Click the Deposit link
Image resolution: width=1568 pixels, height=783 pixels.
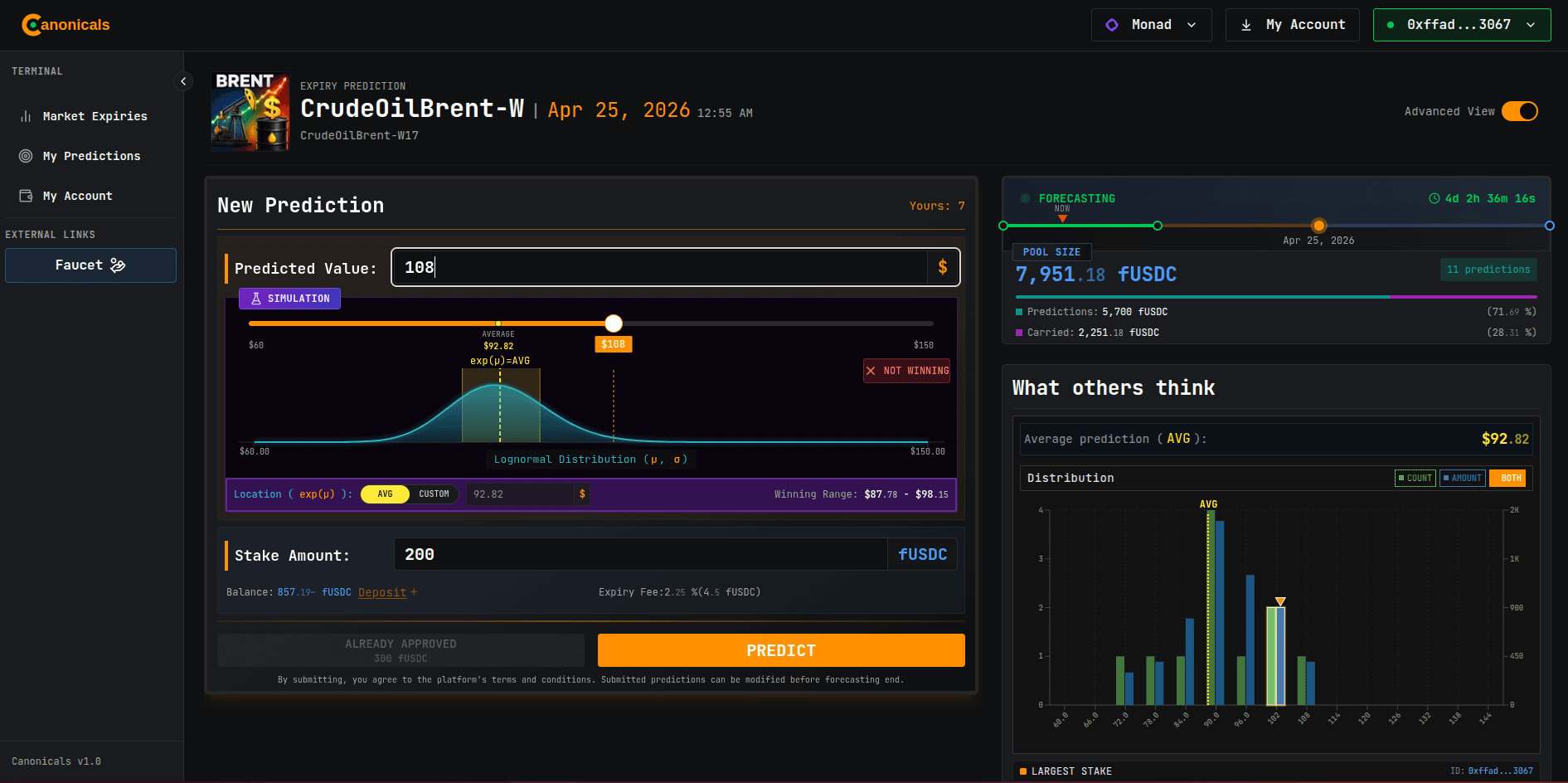[382, 592]
